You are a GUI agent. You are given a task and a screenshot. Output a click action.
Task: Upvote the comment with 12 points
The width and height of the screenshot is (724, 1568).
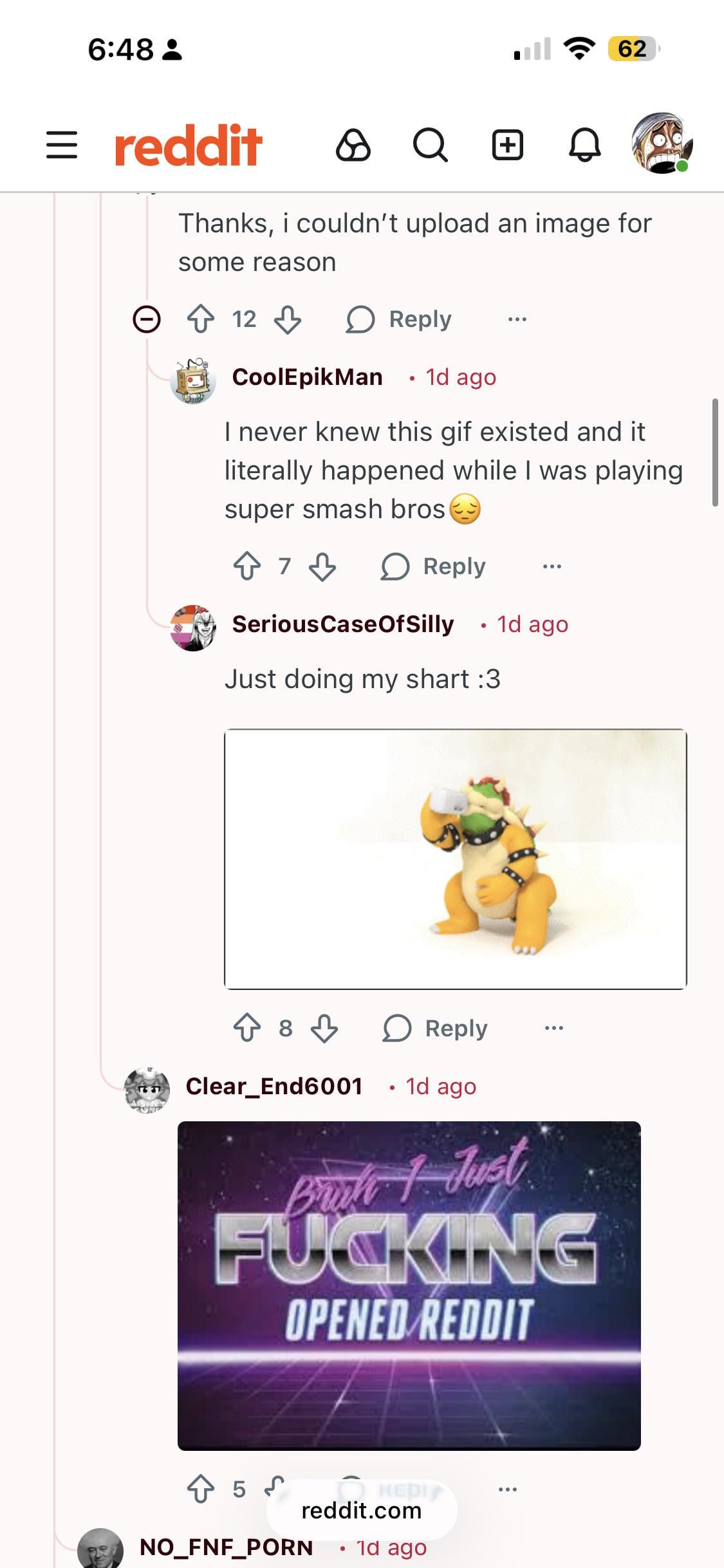pos(201,319)
